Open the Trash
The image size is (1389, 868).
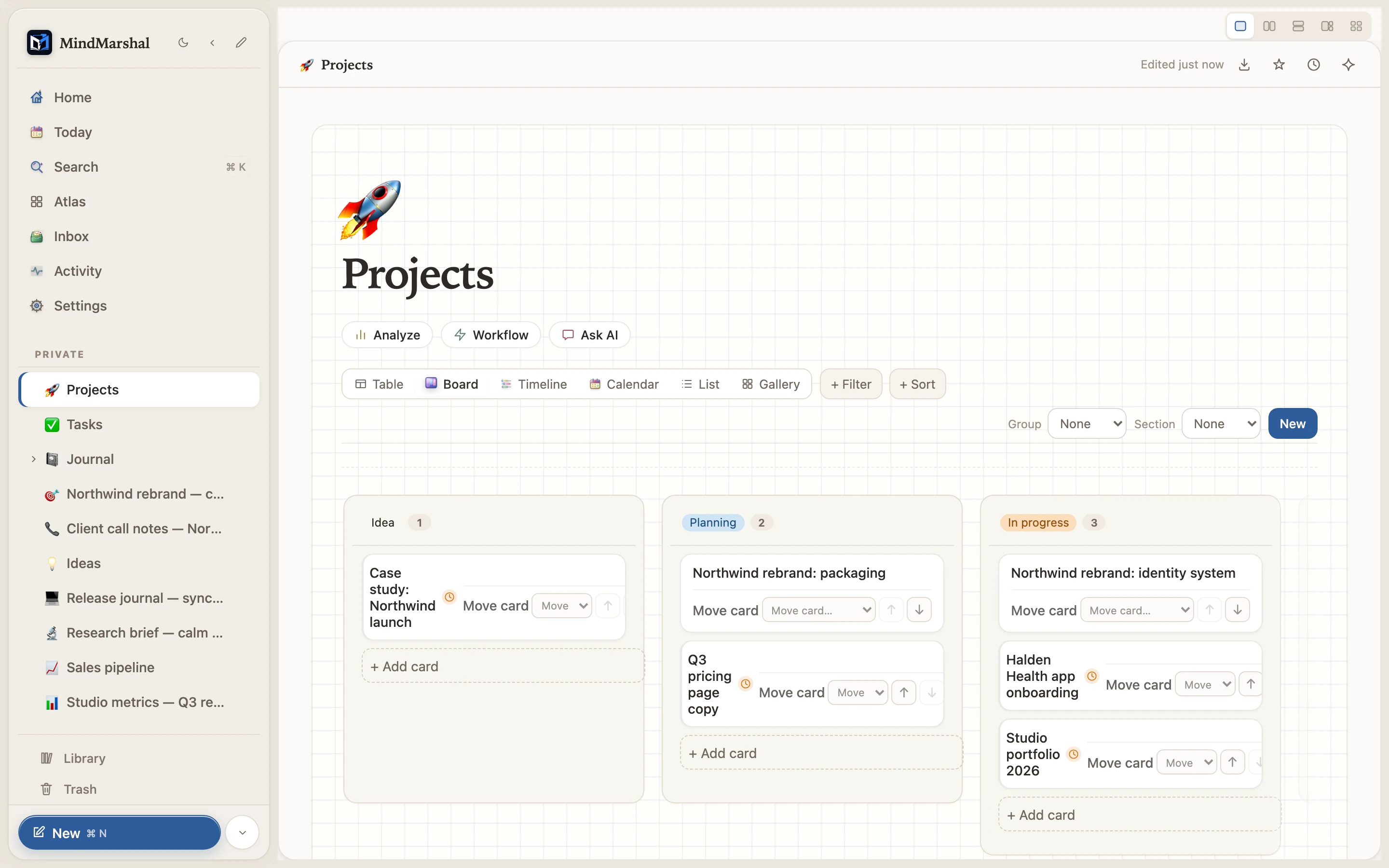point(139,789)
